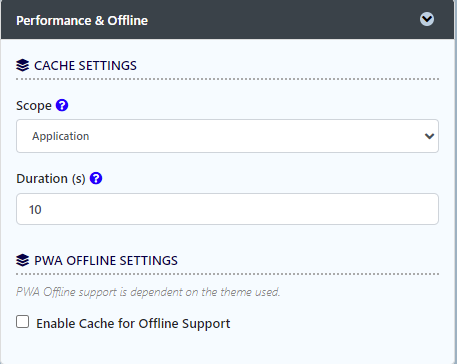Click the Performance & Offline title text
Image resolution: width=457 pixels, height=364 pixels.
coord(82,21)
